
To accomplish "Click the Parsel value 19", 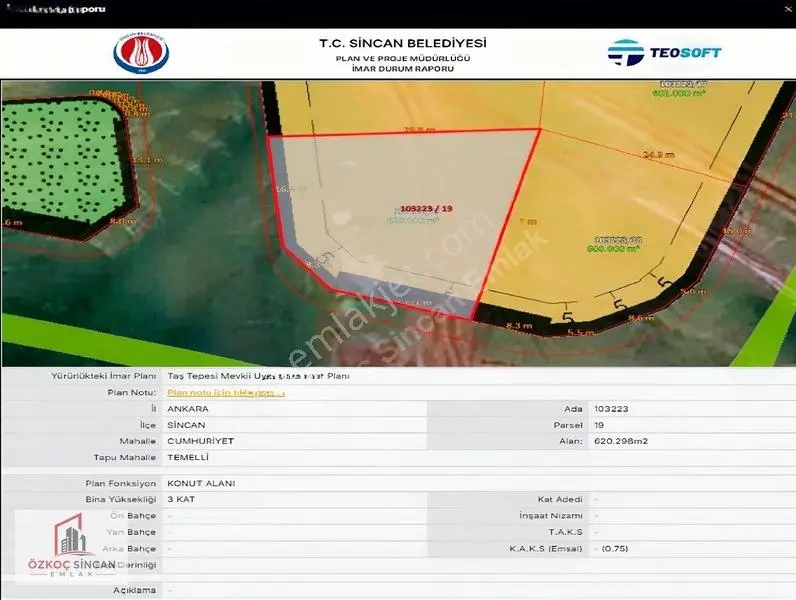I will pos(599,425).
